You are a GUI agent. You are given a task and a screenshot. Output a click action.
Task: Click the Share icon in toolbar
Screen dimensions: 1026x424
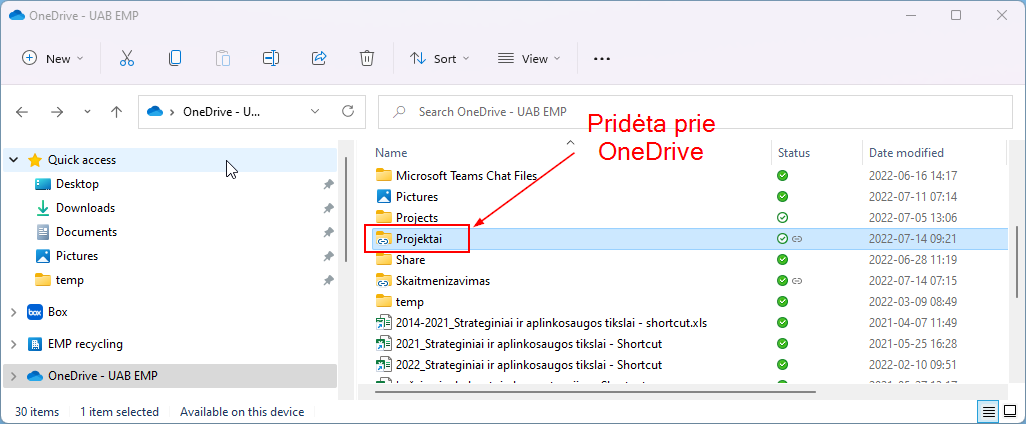click(319, 59)
